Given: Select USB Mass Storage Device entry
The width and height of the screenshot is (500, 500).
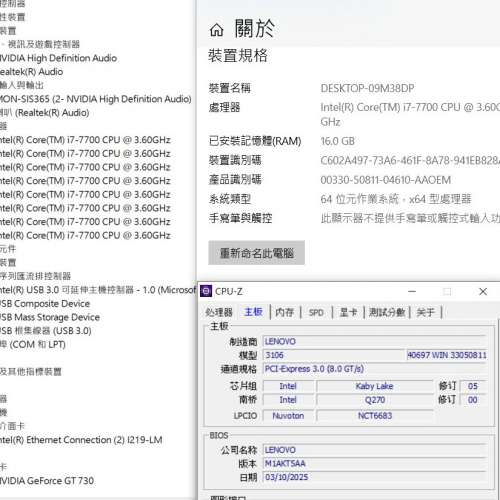Looking at the screenshot, I should point(50,317).
